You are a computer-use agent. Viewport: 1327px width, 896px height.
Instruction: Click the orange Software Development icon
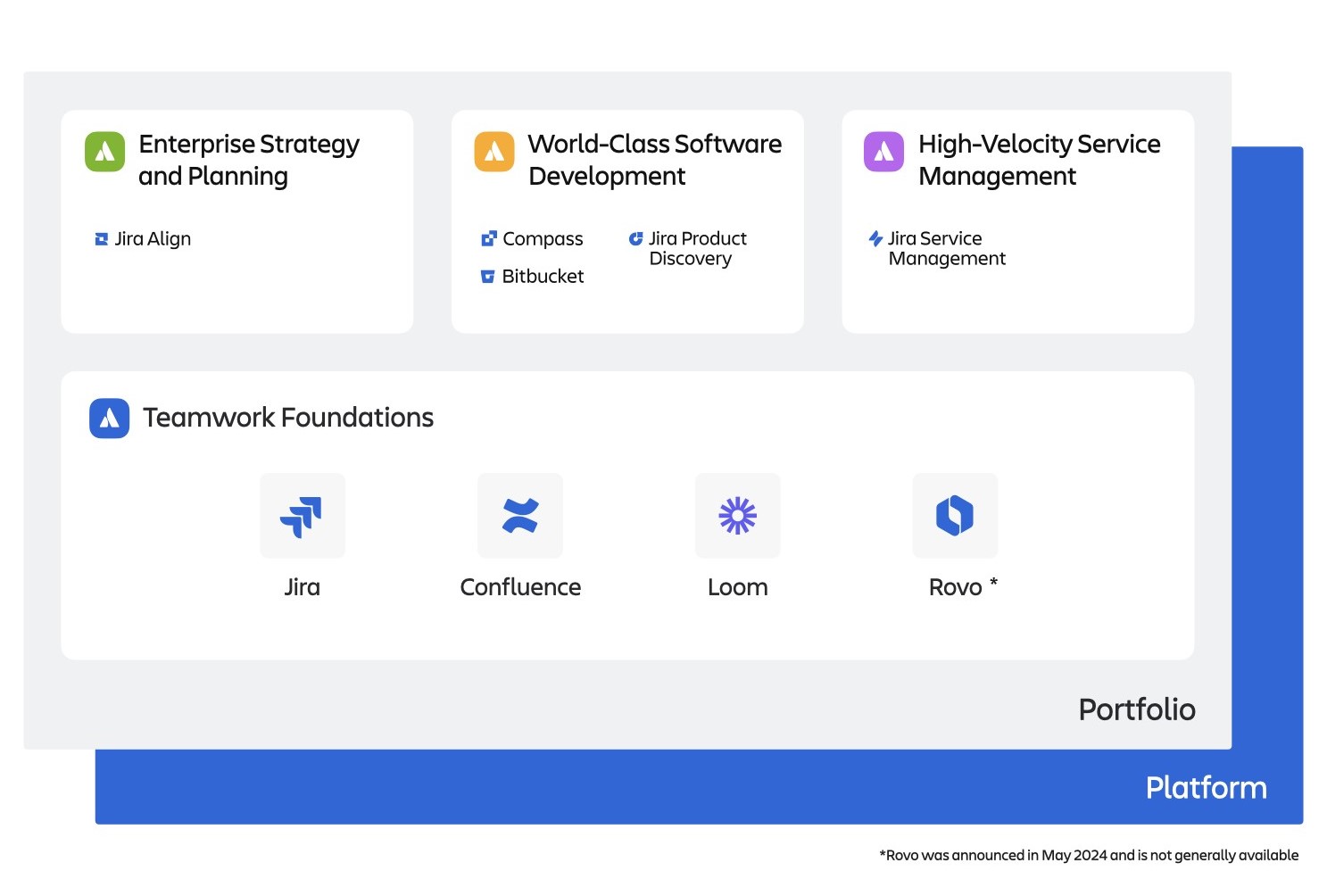[x=494, y=152]
